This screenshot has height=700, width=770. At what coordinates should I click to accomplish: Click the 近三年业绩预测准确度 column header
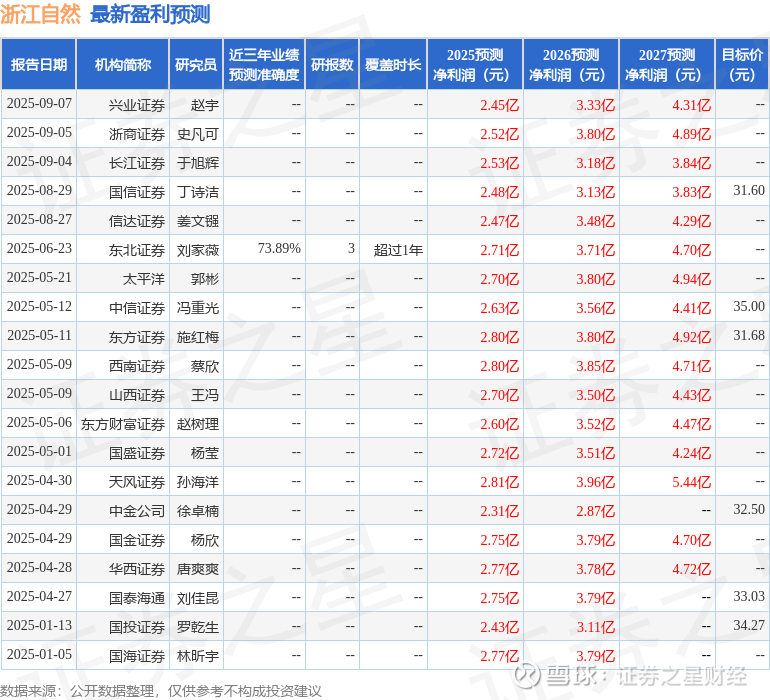(x=264, y=65)
